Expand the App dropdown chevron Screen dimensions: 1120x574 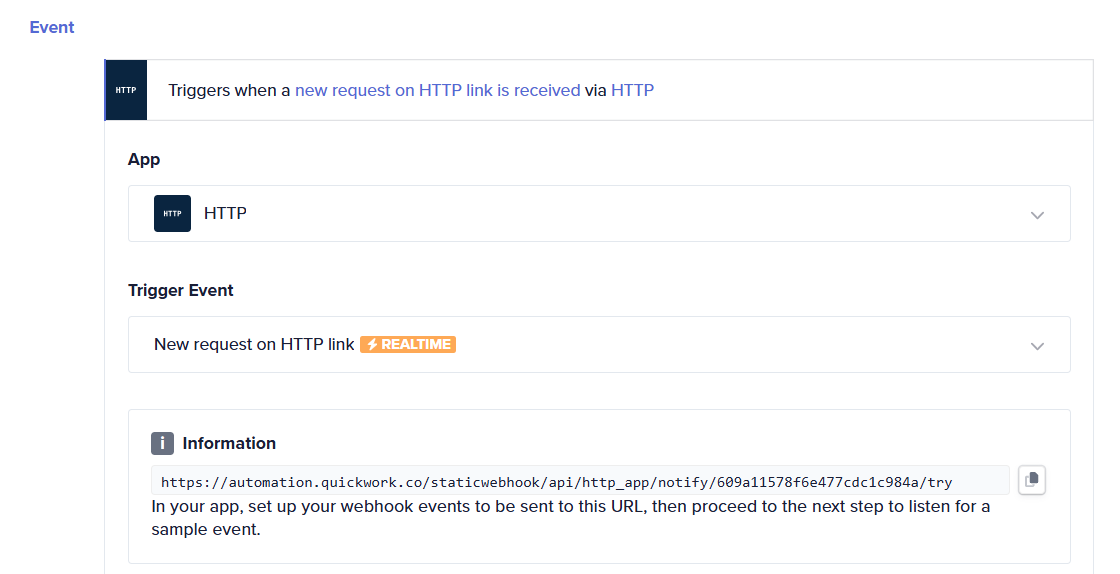[x=1037, y=215]
